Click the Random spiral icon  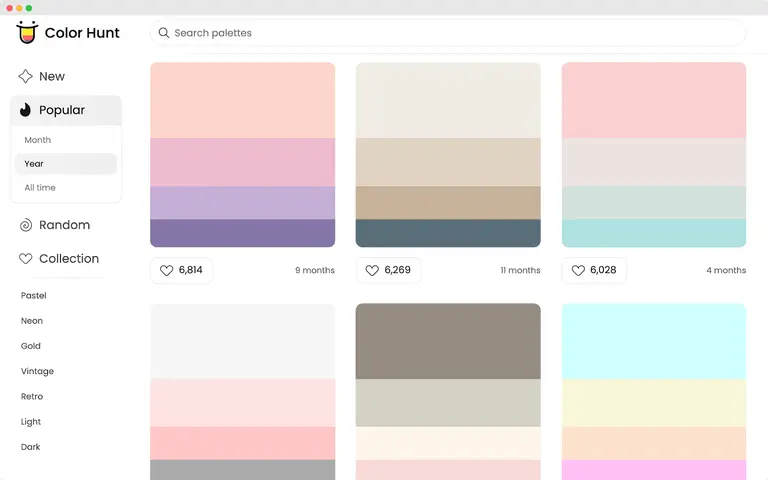[25, 225]
